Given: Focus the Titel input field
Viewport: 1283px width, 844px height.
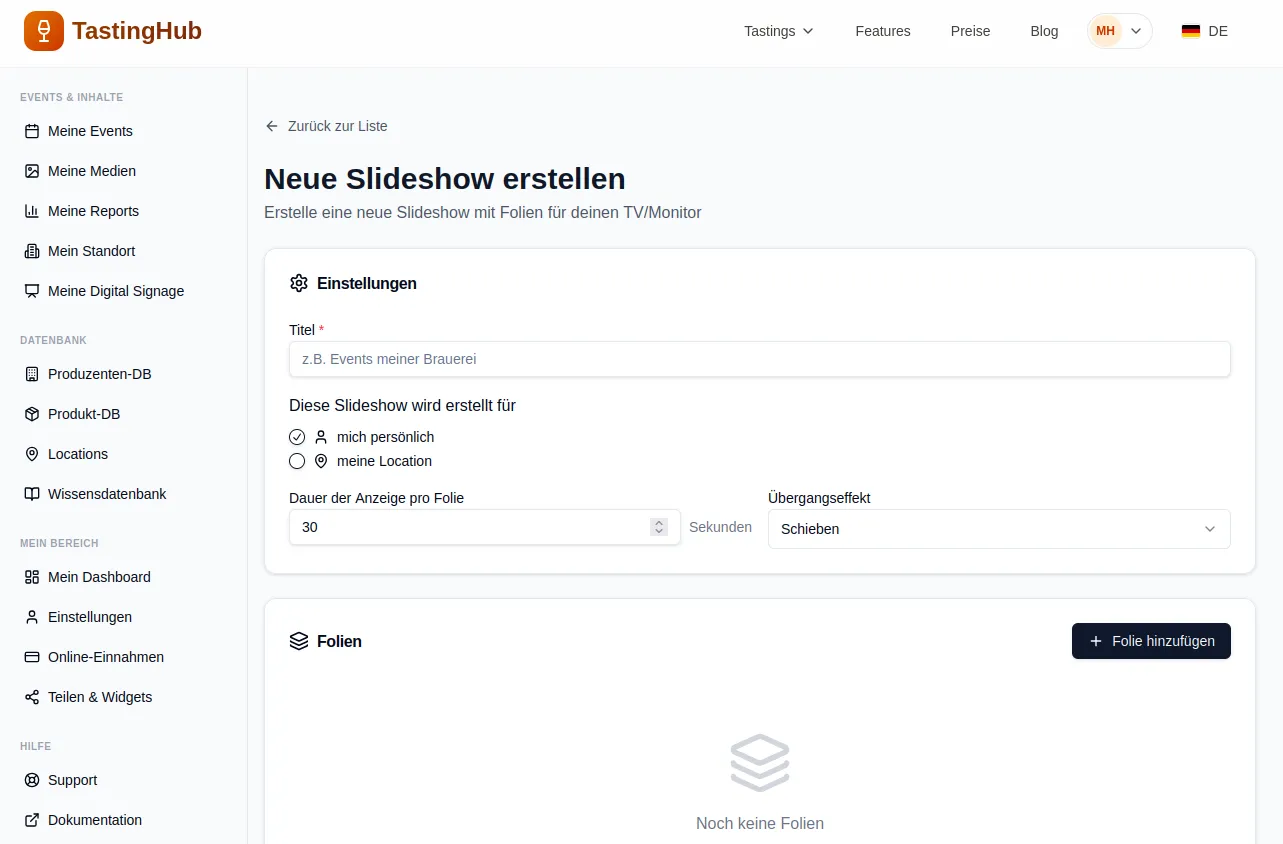Looking at the screenshot, I should pos(759,359).
